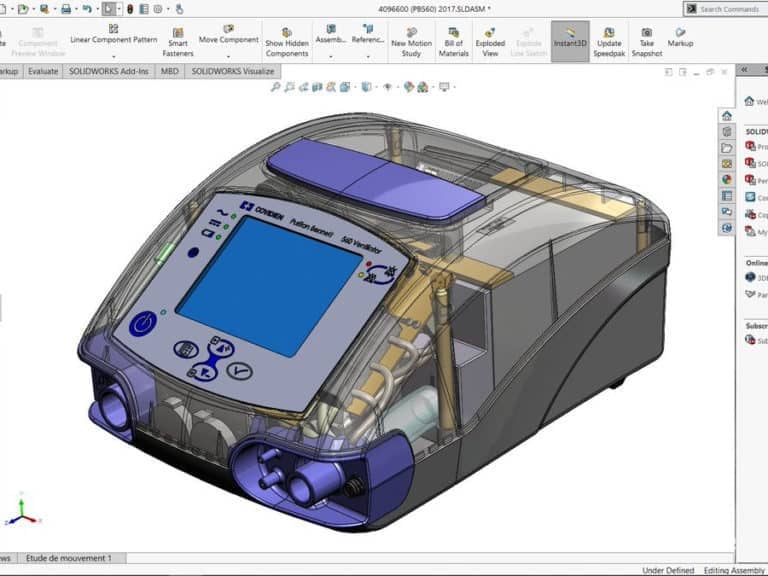
Task: Open Bill of Materials
Action: 454,42
